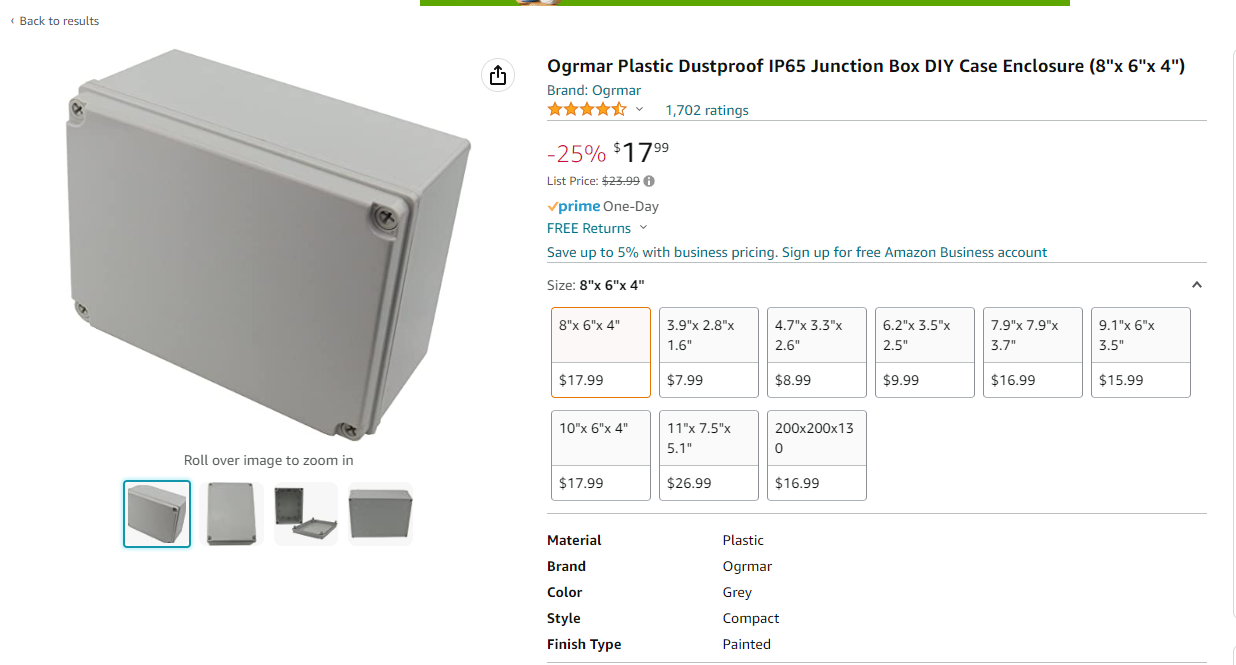Viewport: 1236px width, 665px height.
Task: Click the star rating icons
Action: click(587, 110)
